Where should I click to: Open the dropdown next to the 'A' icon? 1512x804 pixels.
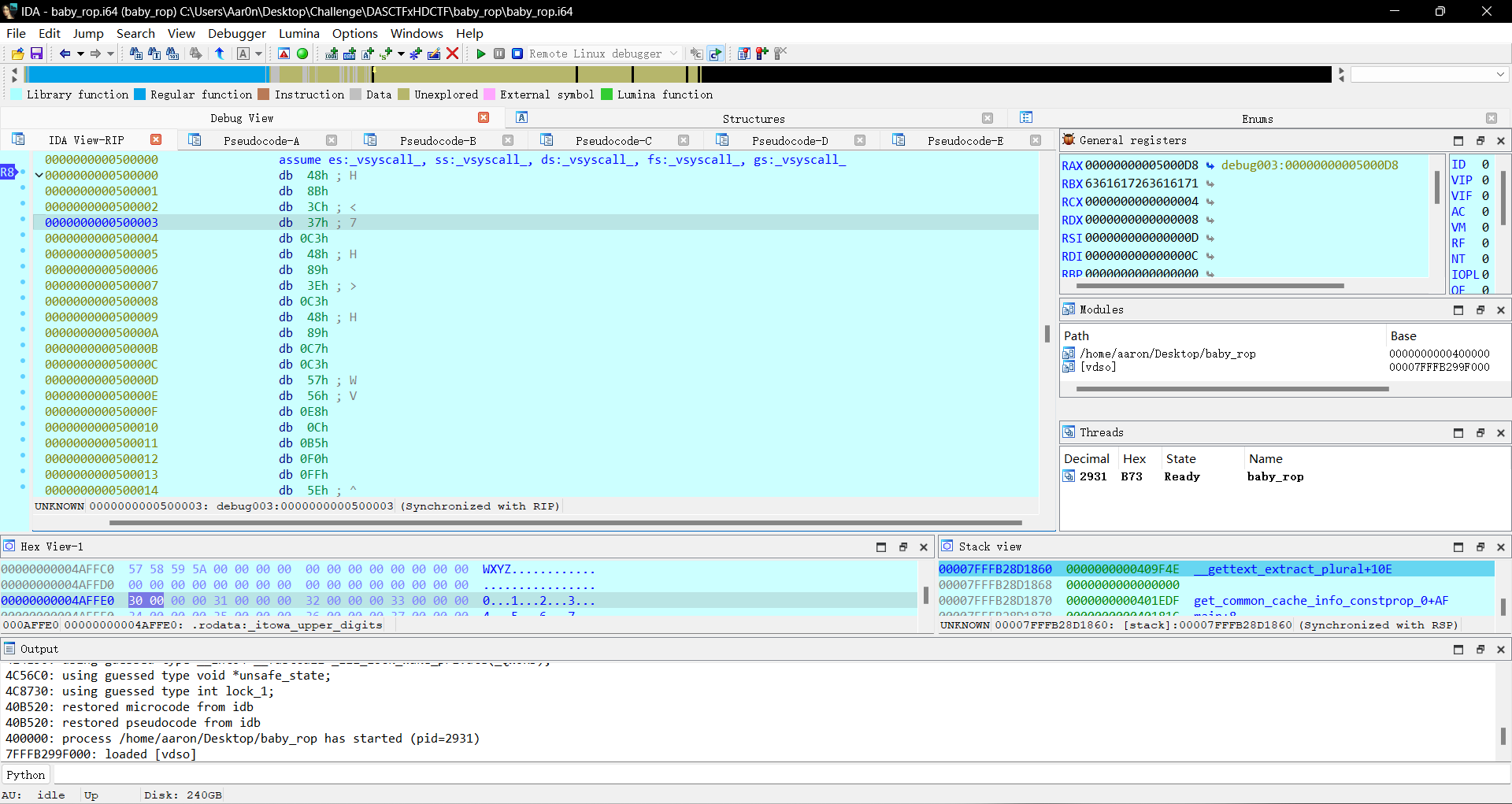pyautogui.click(x=258, y=54)
